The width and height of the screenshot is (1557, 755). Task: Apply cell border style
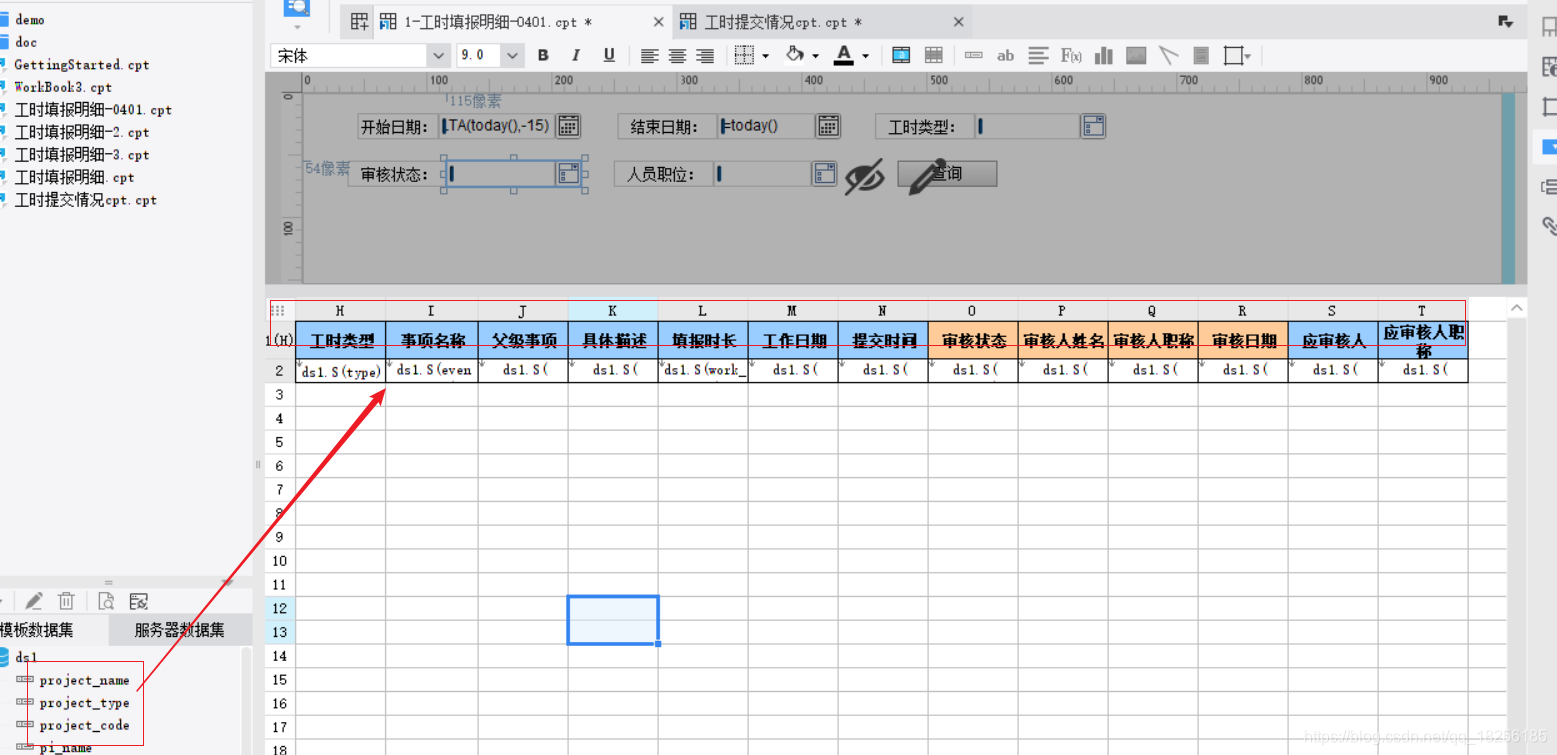[744, 55]
